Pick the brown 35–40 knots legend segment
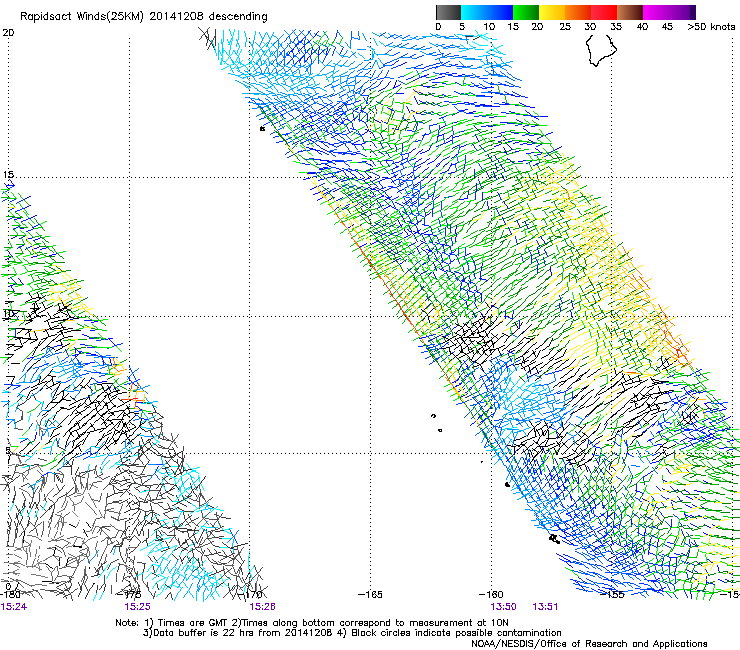Screen dimensions: 740x650 coord(630,12)
